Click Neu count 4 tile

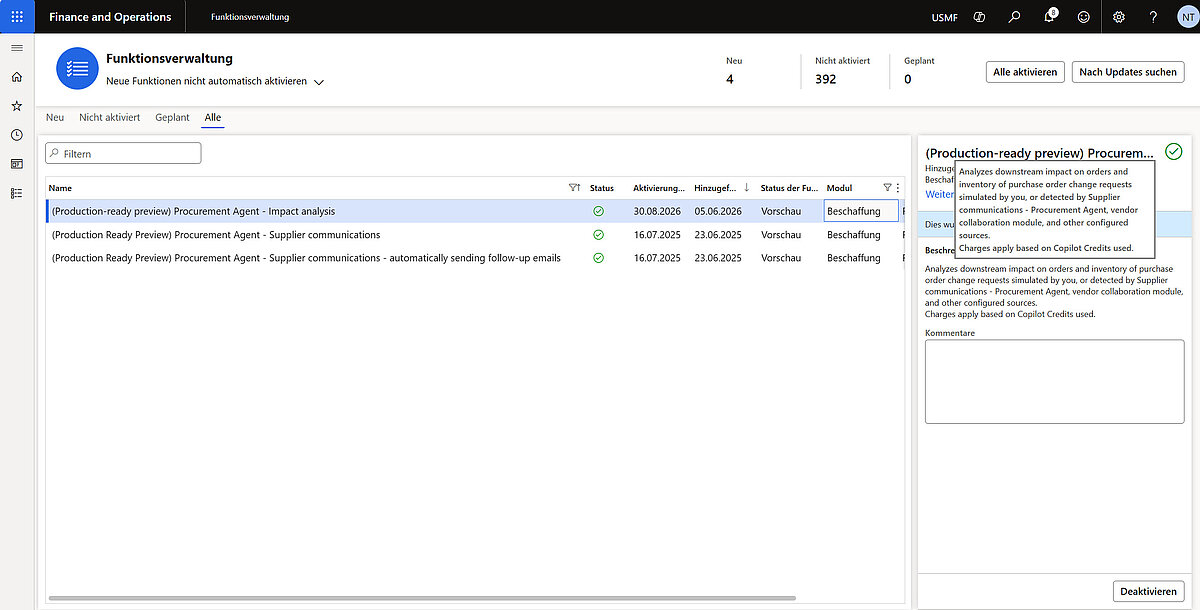(x=734, y=71)
